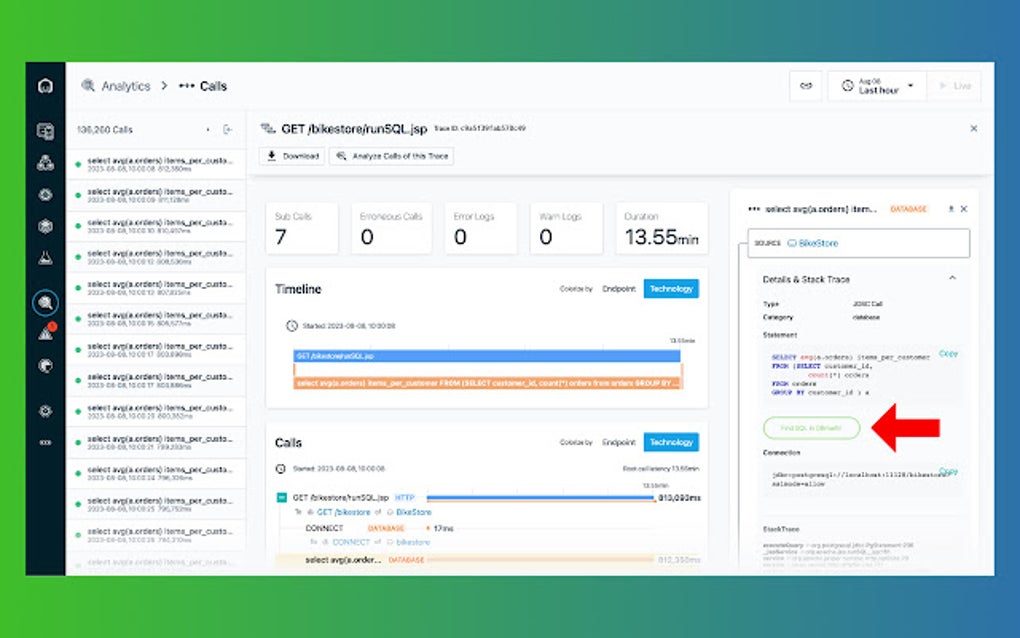Click the Analytics breadcrumb magnifier icon
This screenshot has height=638, width=1020.
(x=88, y=85)
